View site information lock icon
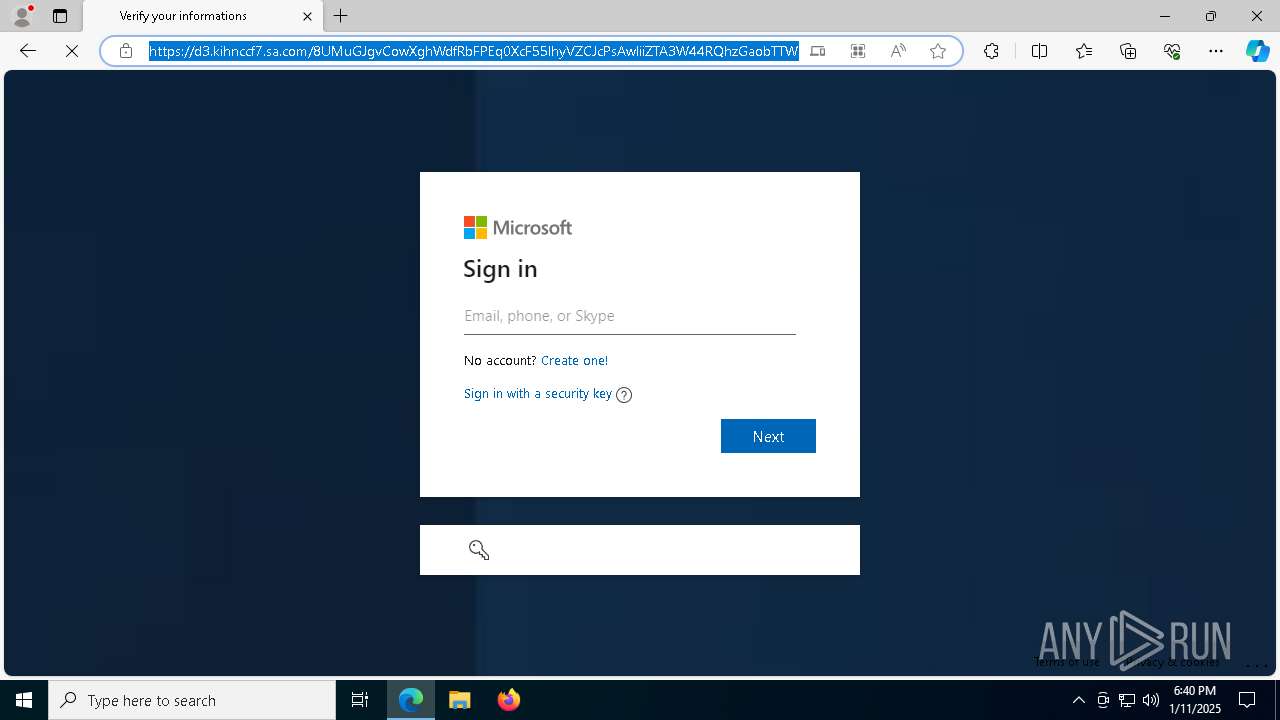Viewport: 1280px width, 720px height. [x=126, y=51]
